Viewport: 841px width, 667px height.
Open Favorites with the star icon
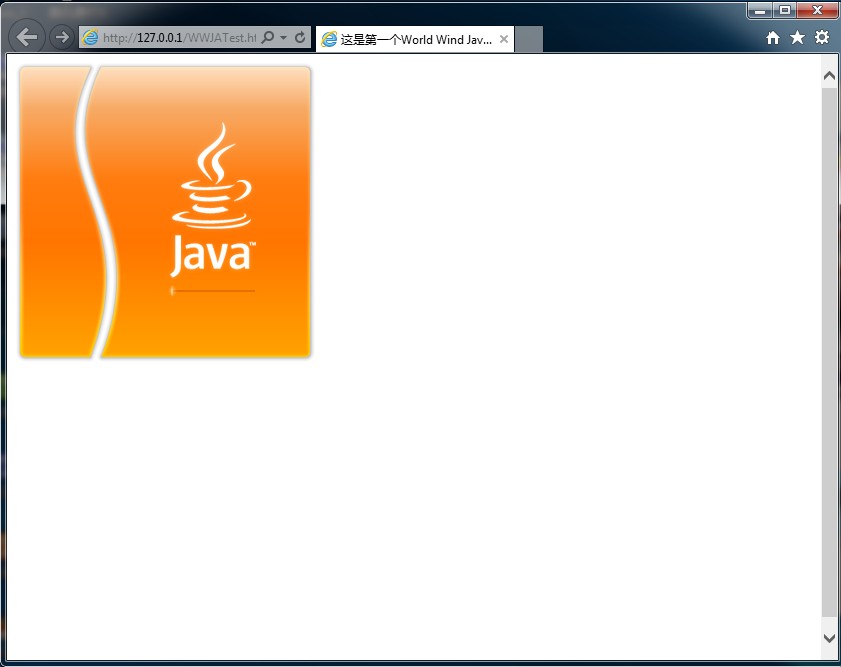coord(798,38)
